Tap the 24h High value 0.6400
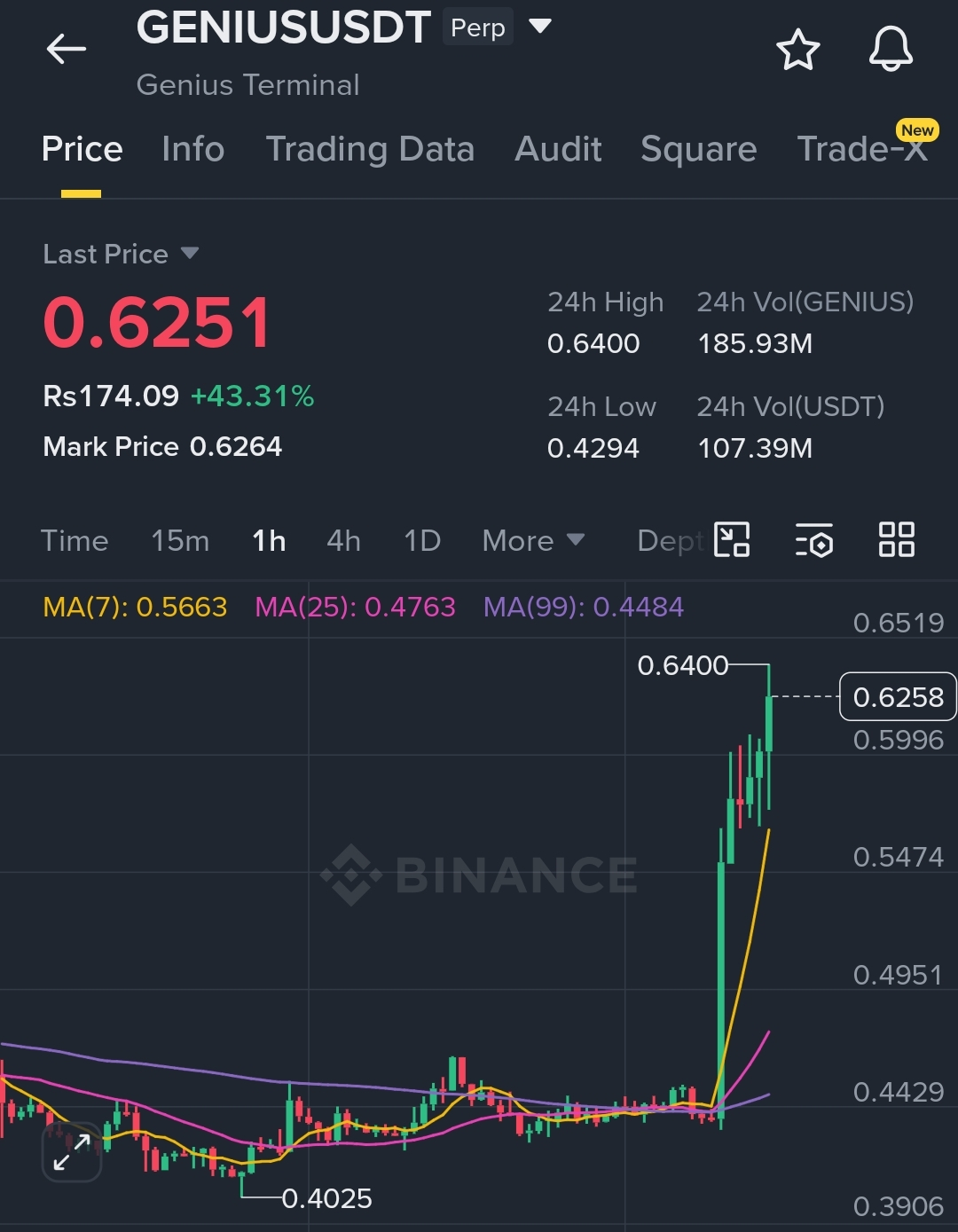Image resolution: width=958 pixels, height=1232 pixels. point(593,343)
